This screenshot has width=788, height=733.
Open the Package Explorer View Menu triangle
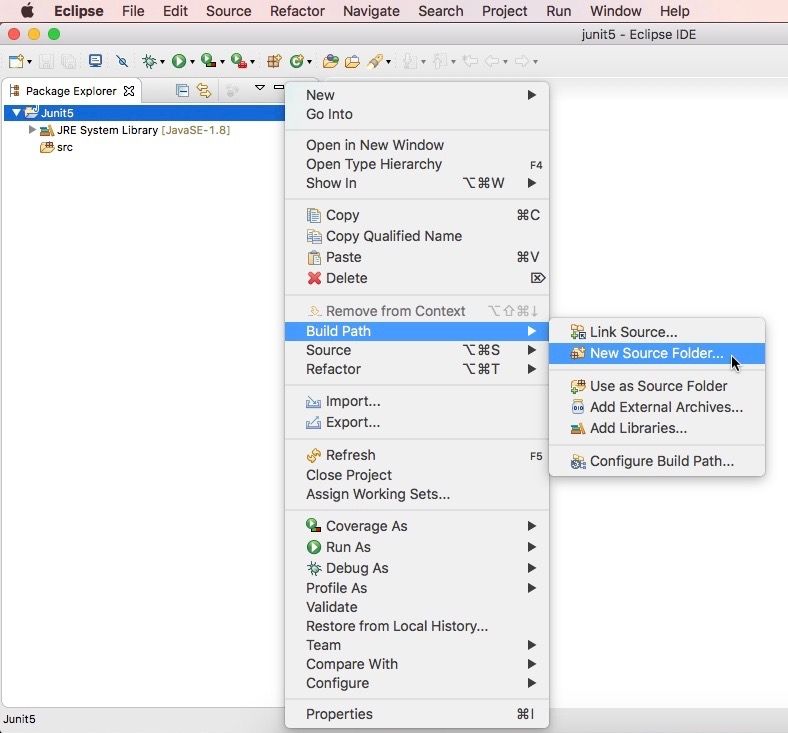coord(260,88)
